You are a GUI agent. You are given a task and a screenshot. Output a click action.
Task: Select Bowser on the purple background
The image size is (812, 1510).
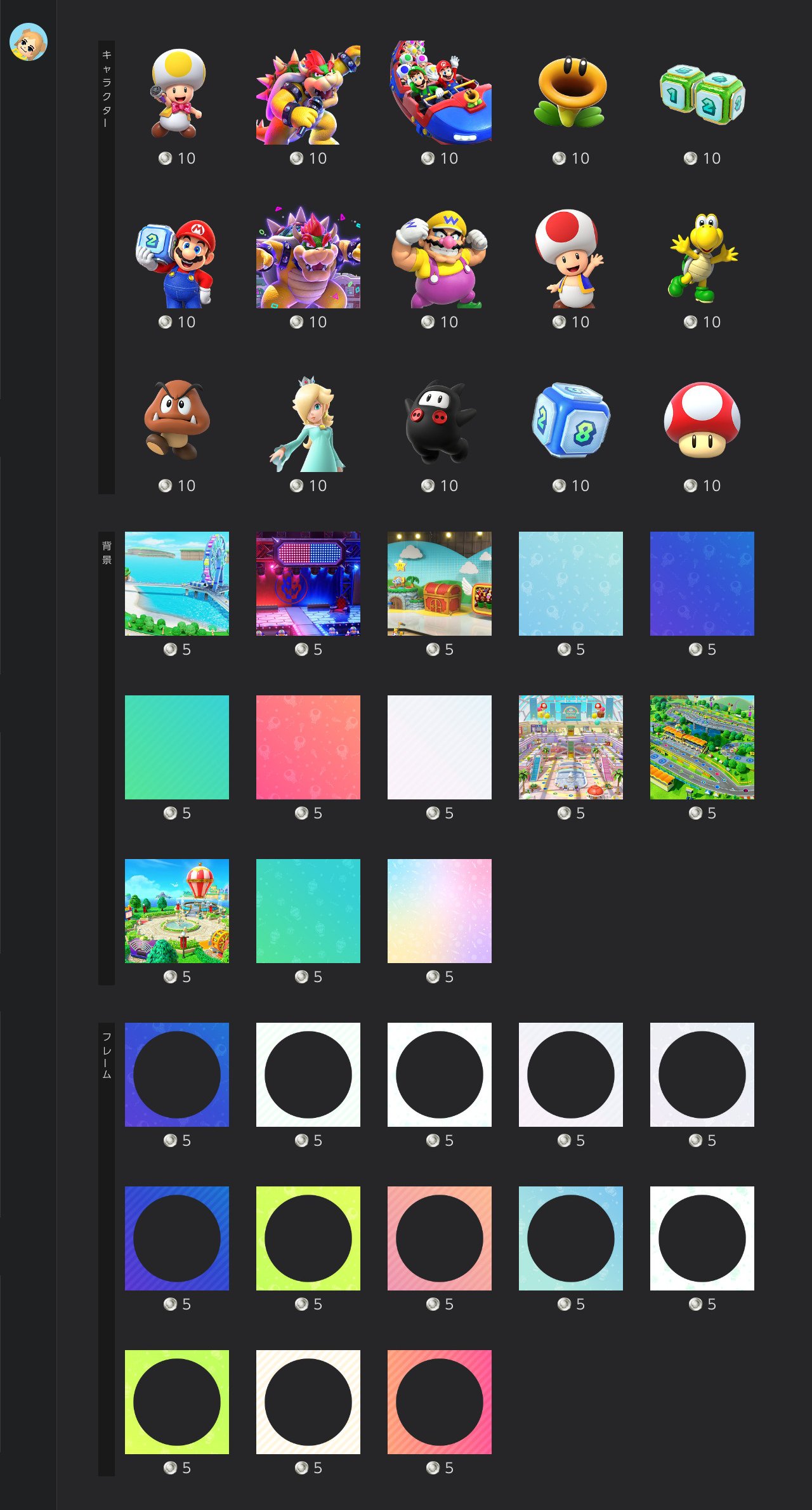point(308,256)
